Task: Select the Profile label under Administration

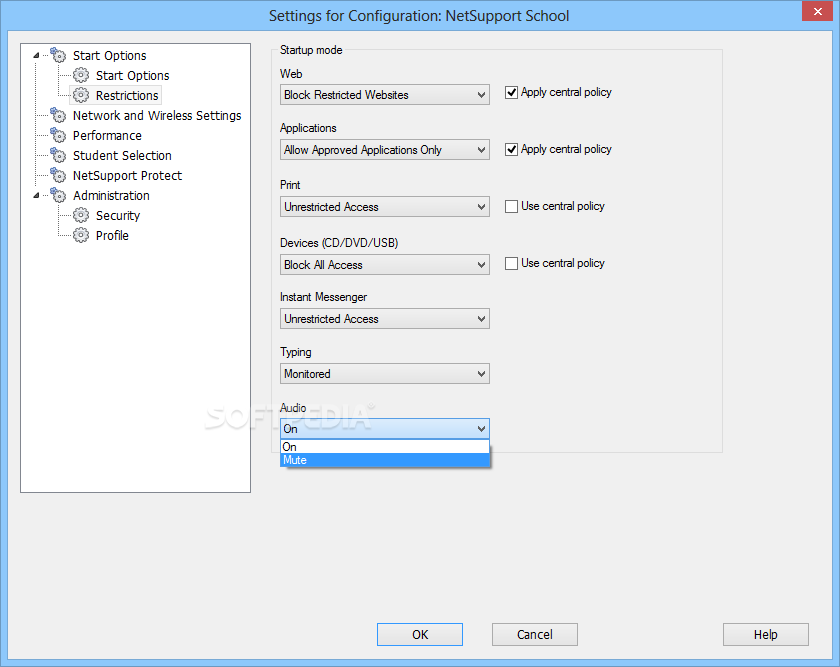Action: pos(112,235)
